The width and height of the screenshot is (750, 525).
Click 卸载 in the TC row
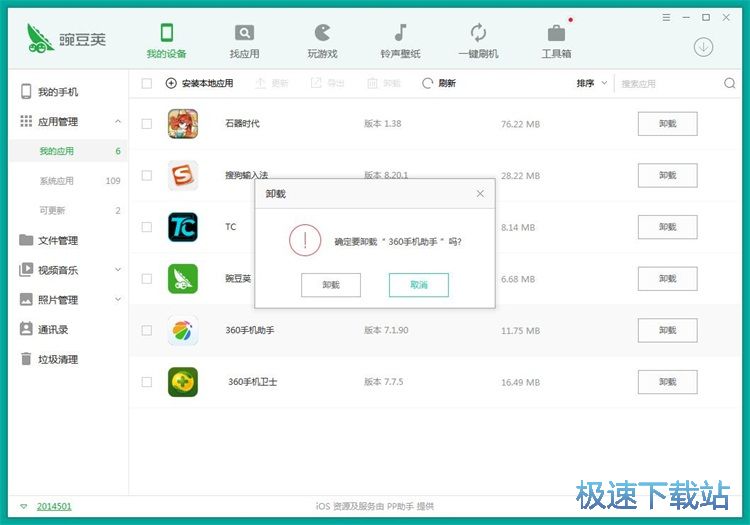tap(667, 227)
